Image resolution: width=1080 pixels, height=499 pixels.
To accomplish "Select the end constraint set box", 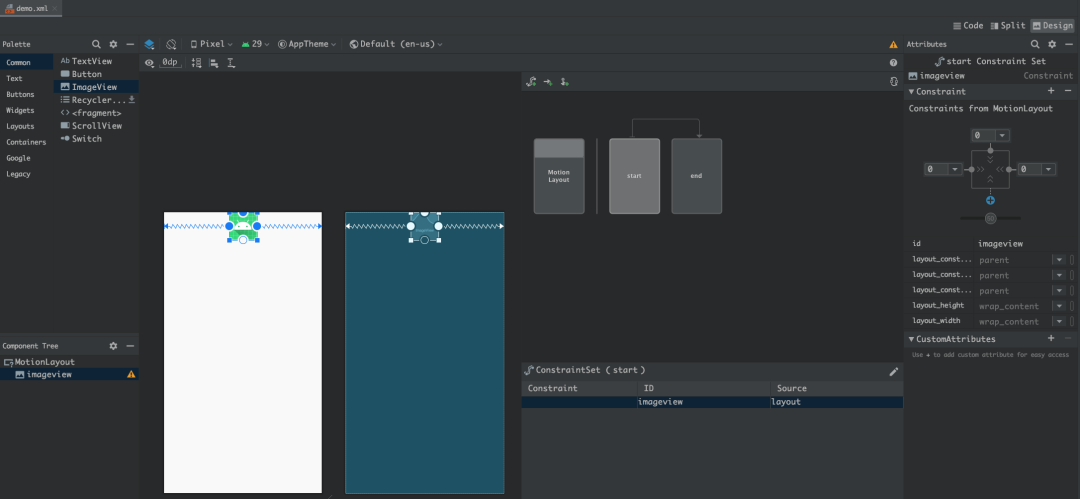I will (x=696, y=176).
